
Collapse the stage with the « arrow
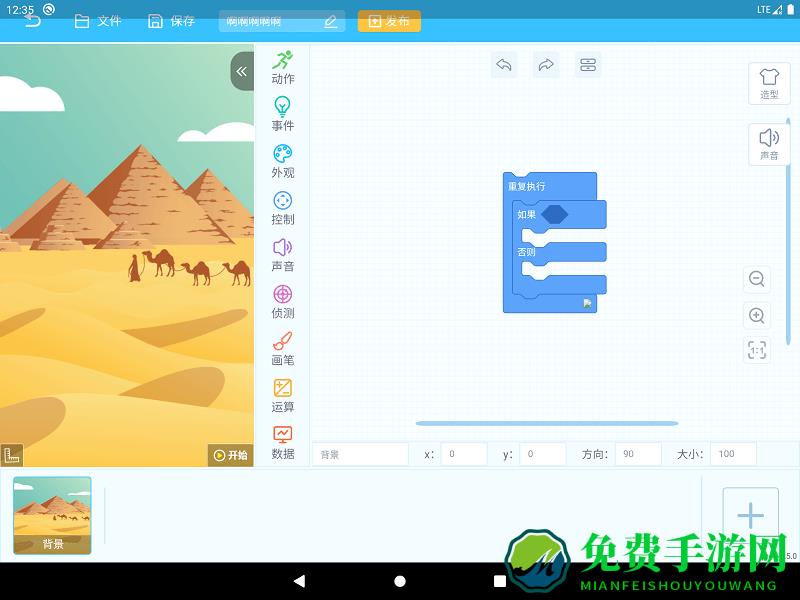(242, 71)
